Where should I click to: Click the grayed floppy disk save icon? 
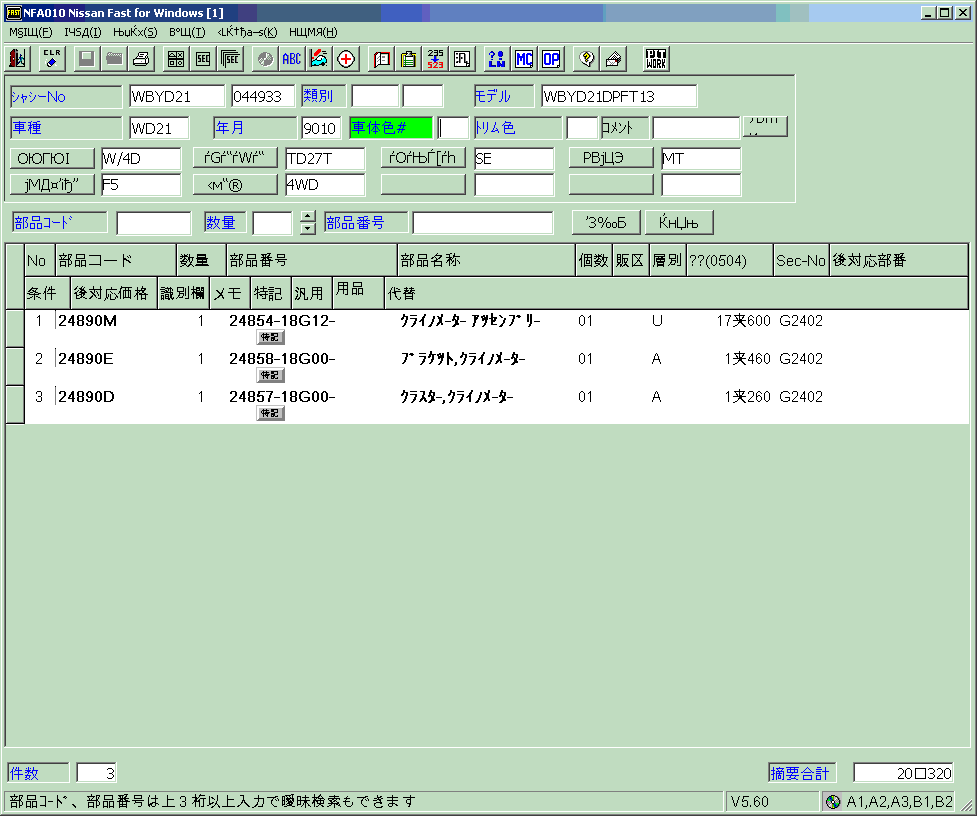tap(87, 59)
